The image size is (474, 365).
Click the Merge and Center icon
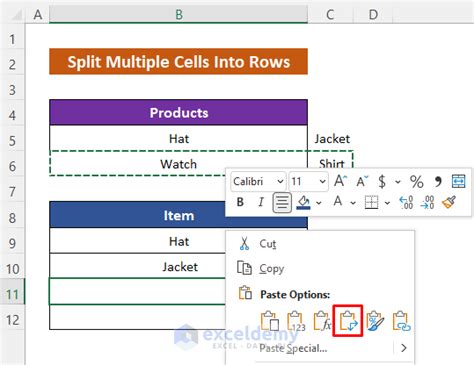tap(459, 181)
